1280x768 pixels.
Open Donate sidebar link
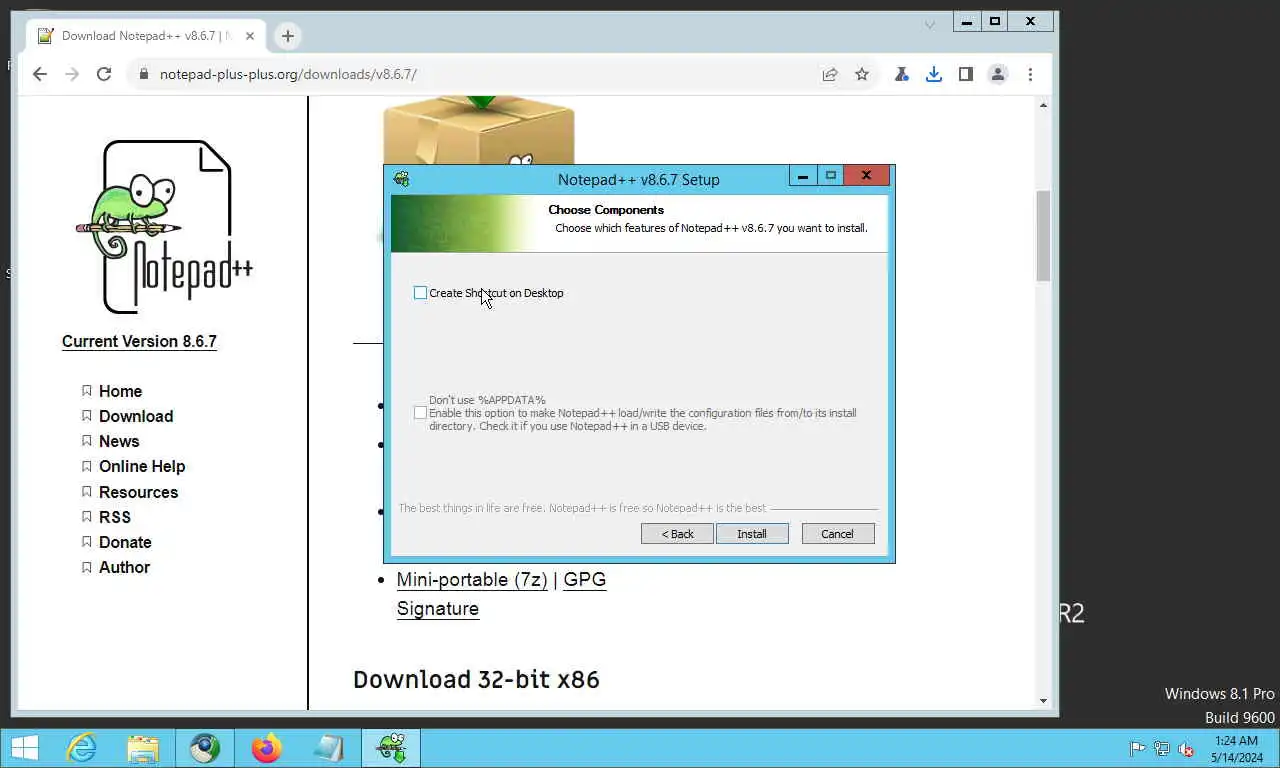point(125,542)
